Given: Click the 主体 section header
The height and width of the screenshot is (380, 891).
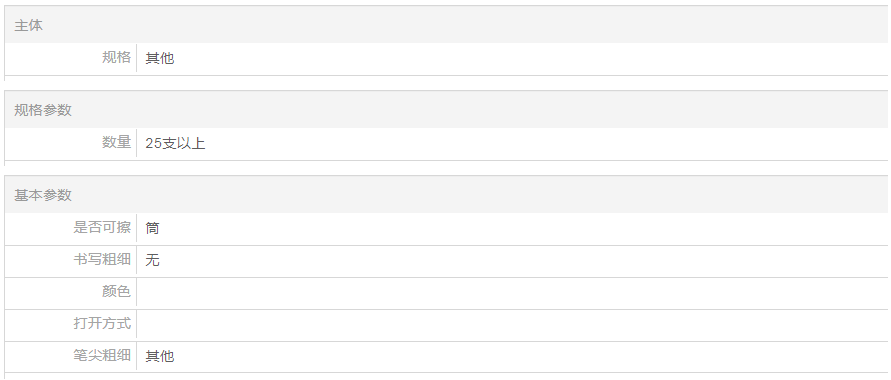Looking at the screenshot, I should point(28,26).
